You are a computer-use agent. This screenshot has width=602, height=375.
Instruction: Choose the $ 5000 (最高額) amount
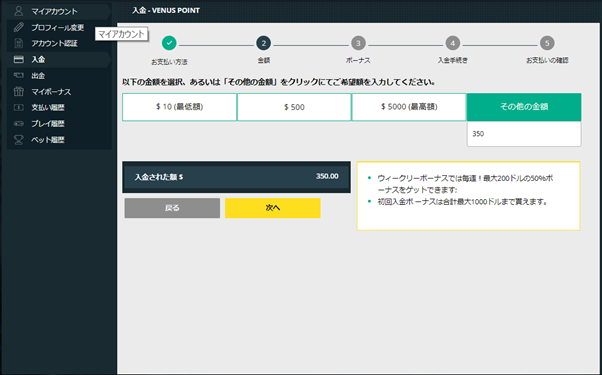pyautogui.click(x=409, y=107)
